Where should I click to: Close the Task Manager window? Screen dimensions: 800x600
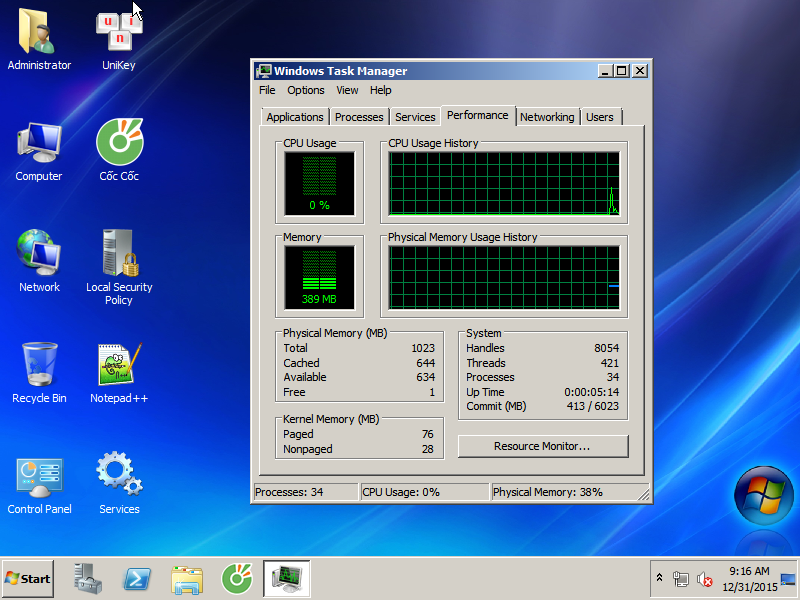(639, 71)
